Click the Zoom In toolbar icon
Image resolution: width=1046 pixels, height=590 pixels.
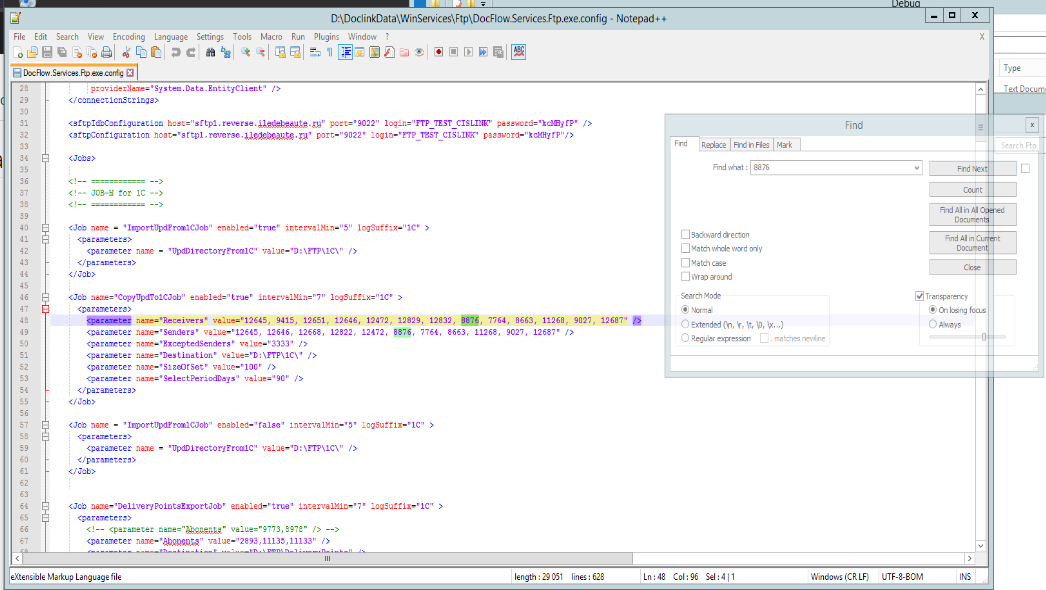tap(245, 52)
